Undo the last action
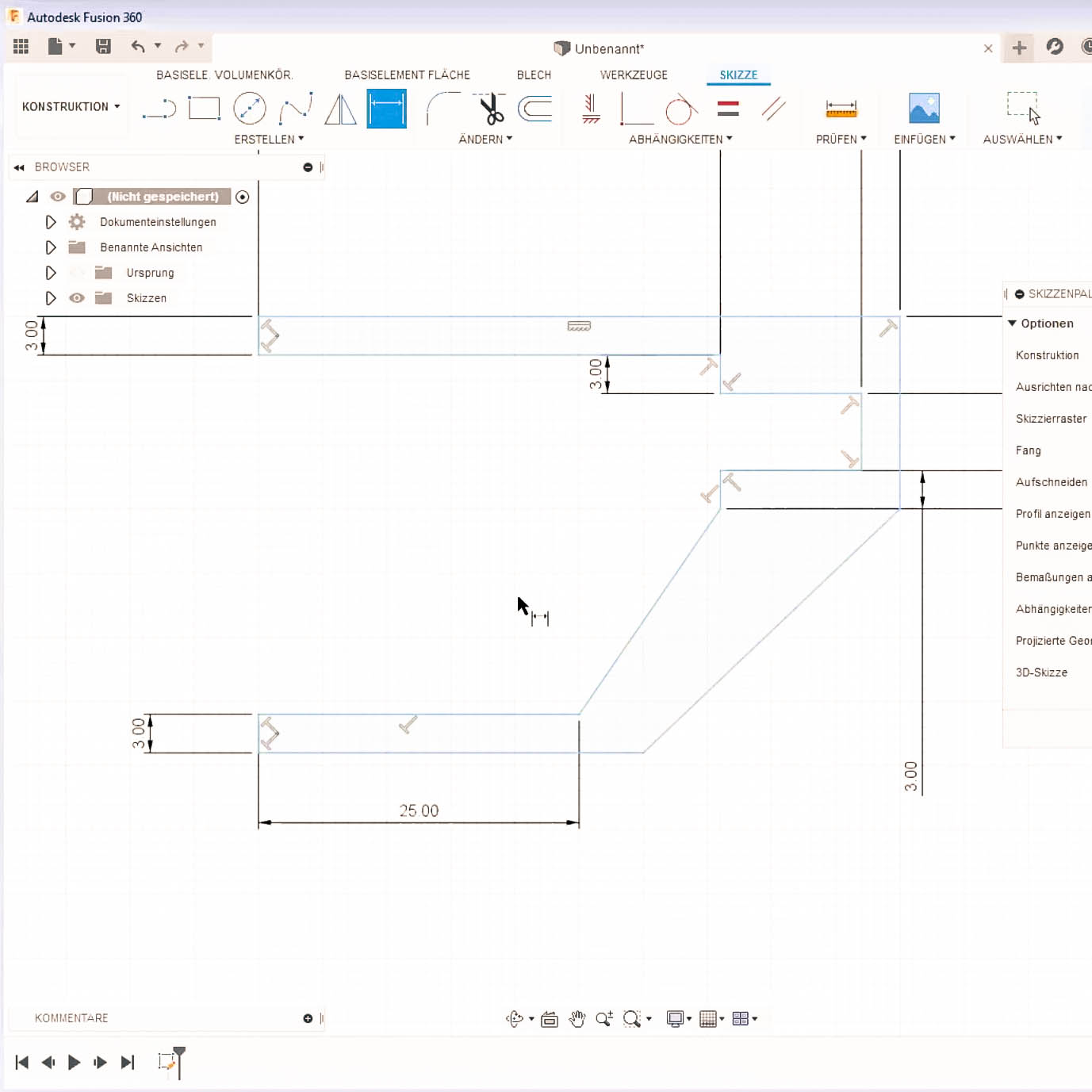The image size is (1092, 1092). [138, 47]
